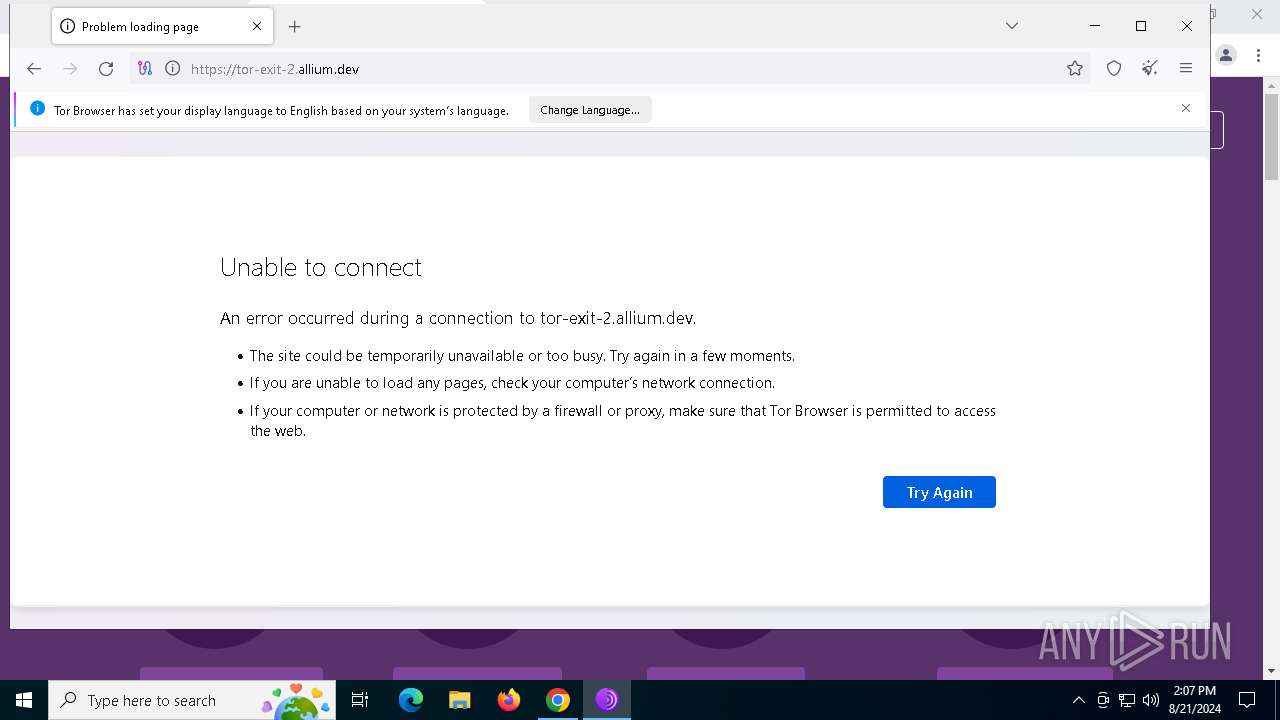The image size is (1280, 720).
Task: Launch Firefox from the taskbar
Action: [x=509, y=700]
